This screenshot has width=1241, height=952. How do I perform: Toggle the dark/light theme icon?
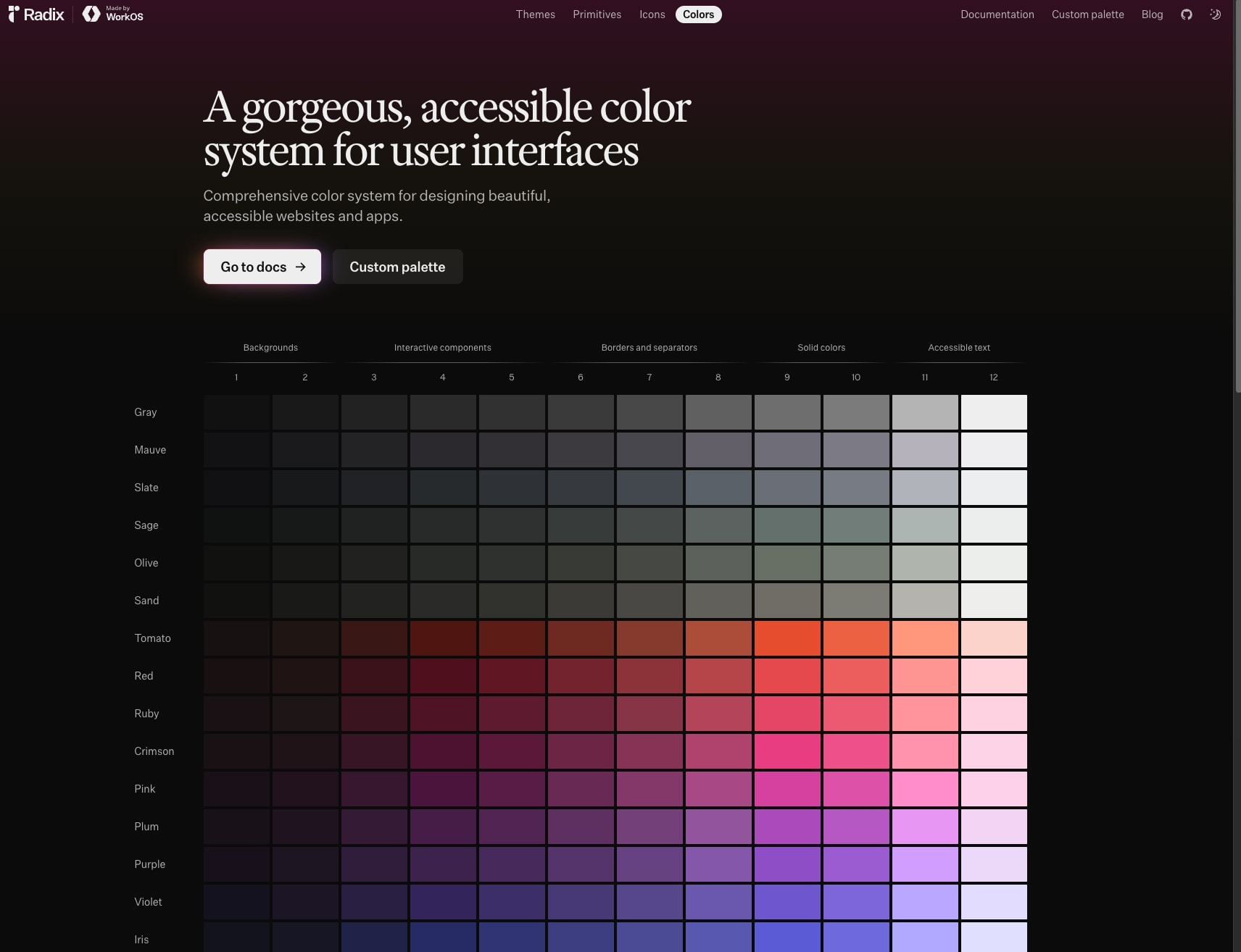click(x=1216, y=14)
